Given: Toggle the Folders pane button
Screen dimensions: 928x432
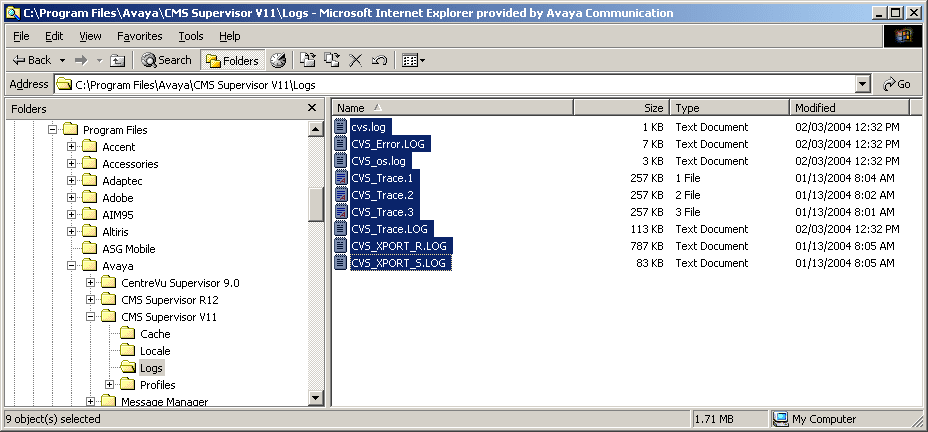Looking at the screenshot, I should 233,60.
